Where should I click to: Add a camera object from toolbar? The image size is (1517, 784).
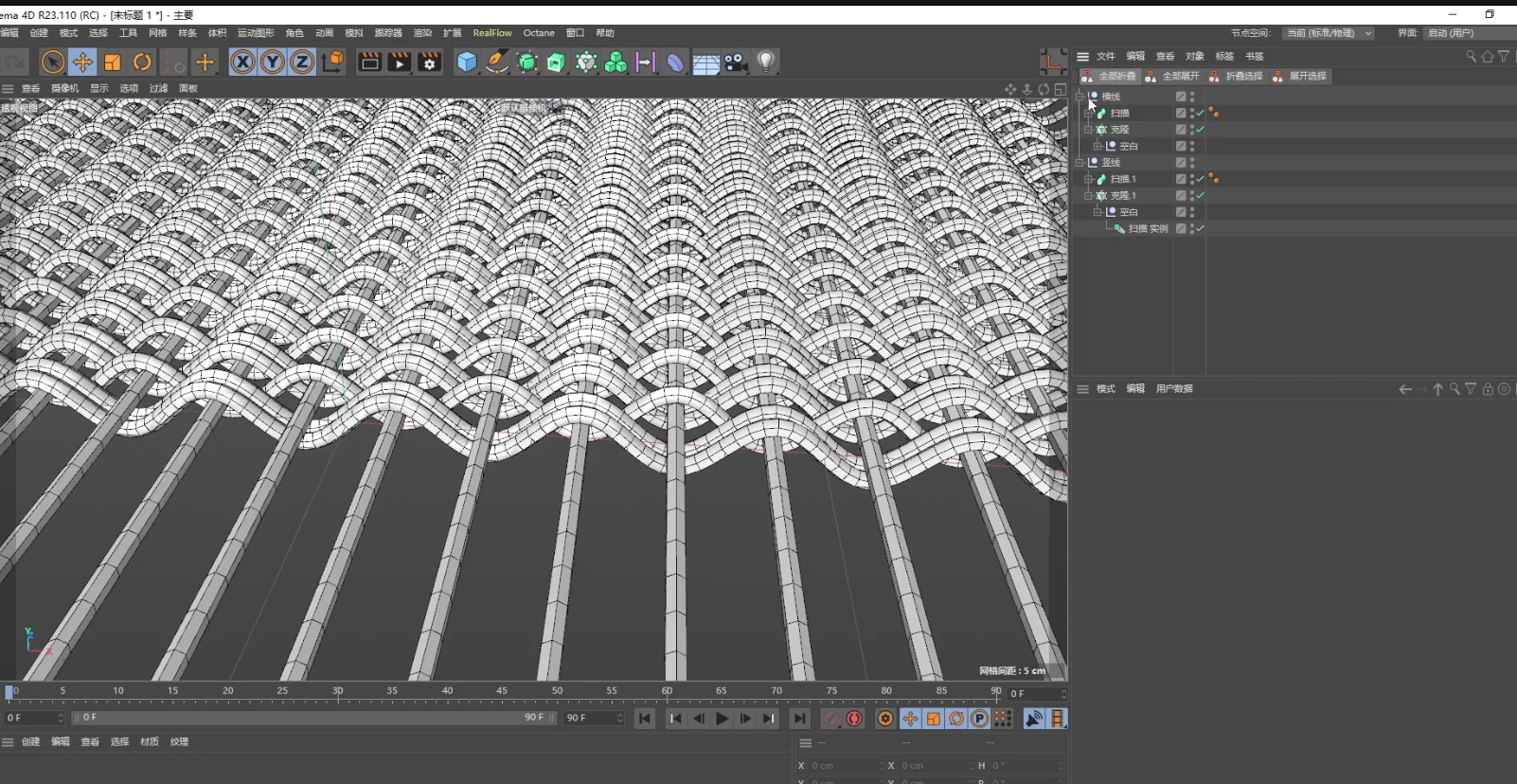click(736, 62)
